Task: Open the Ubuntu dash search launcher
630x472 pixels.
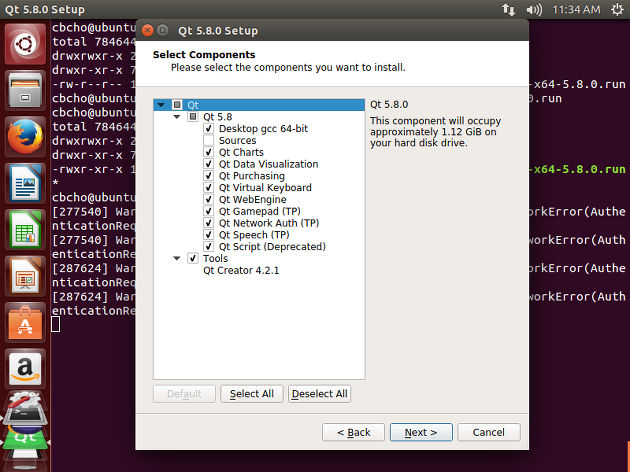Action: [x=25, y=43]
